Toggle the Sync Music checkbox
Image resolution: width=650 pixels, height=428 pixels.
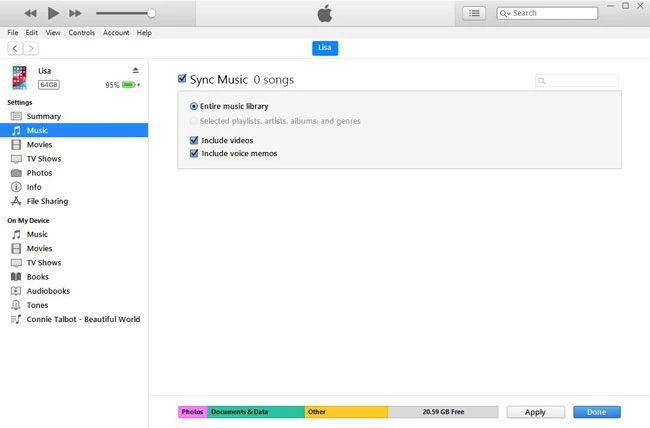(x=182, y=78)
